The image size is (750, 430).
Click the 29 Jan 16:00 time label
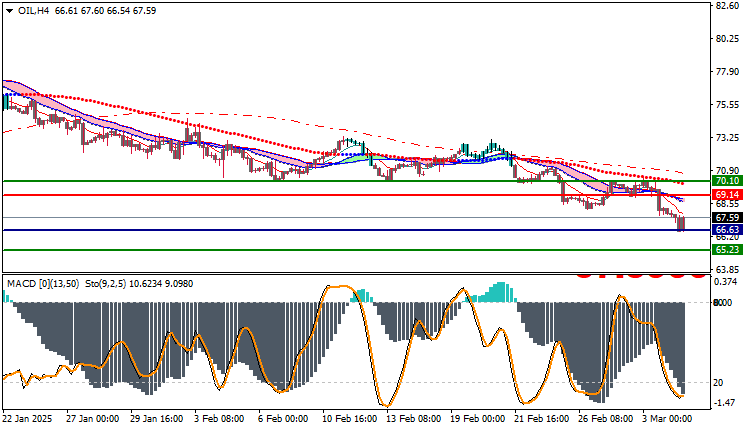coord(156,419)
